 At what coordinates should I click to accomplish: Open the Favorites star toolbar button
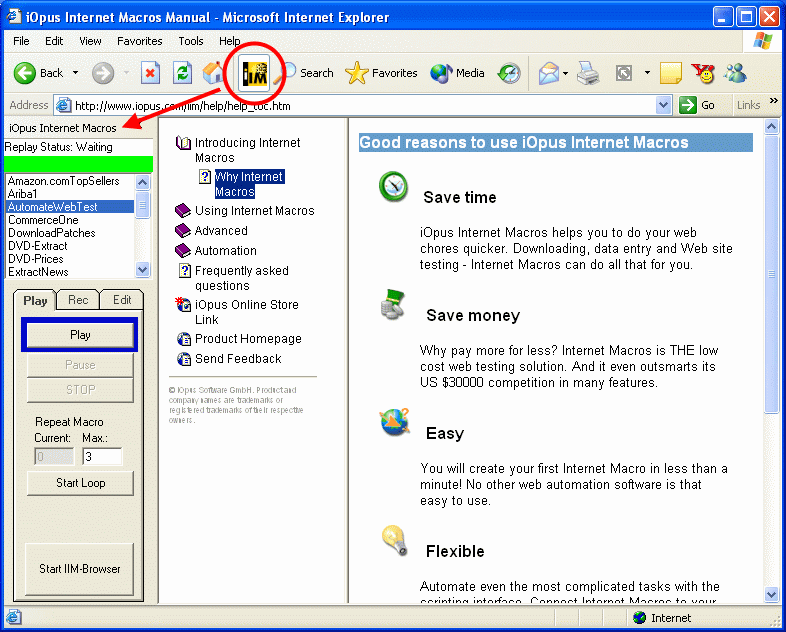(381, 73)
